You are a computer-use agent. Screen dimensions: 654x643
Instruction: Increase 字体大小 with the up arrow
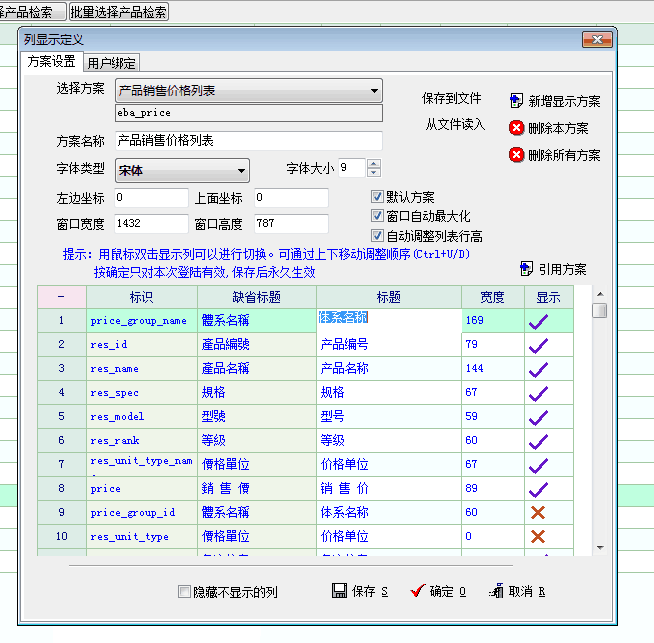coord(374,164)
